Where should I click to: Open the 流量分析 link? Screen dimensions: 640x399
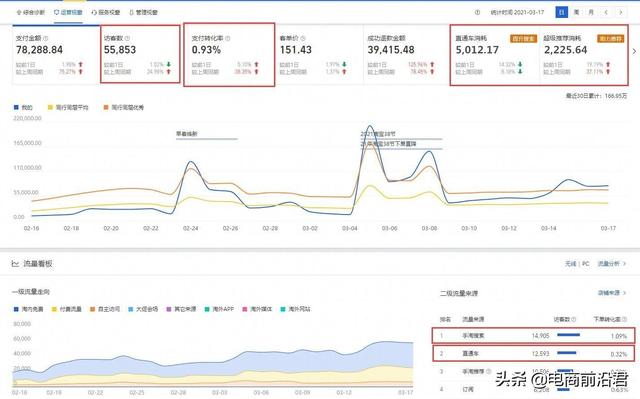(x=611, y=264)
